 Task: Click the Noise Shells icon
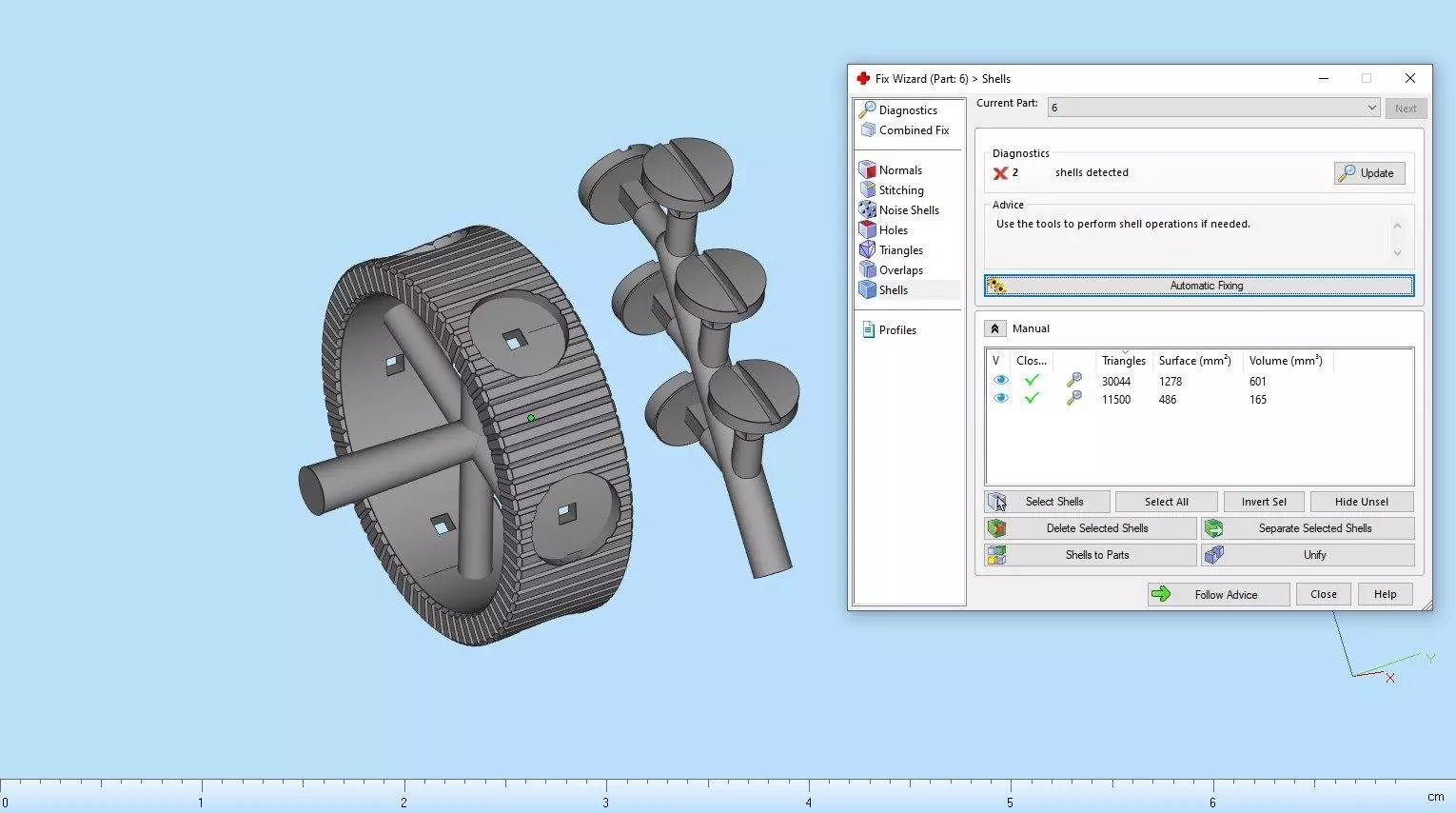tap(867, 210)
